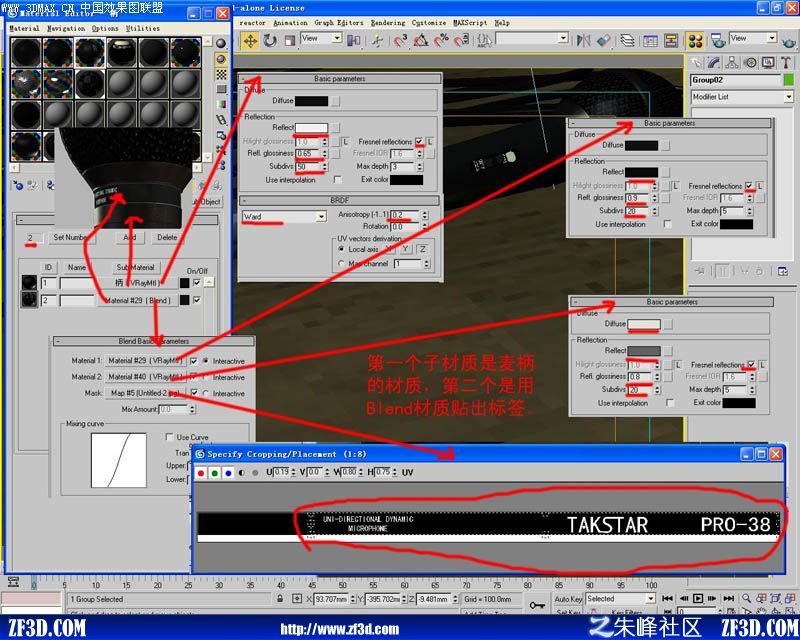Click the Auto Key button
800x640 pixels.
tap(568, 599)
